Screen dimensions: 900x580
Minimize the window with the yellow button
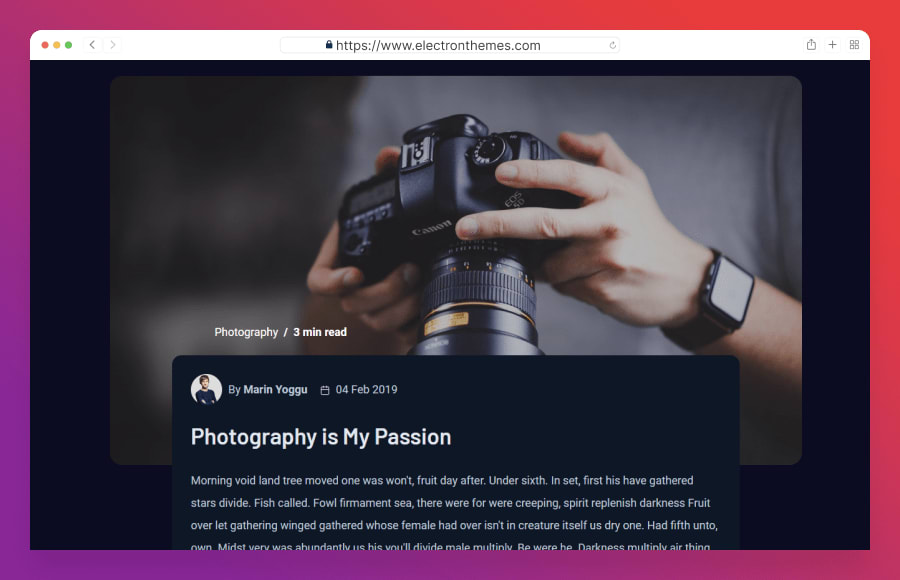pyautogui.click(x=57, y=45)
